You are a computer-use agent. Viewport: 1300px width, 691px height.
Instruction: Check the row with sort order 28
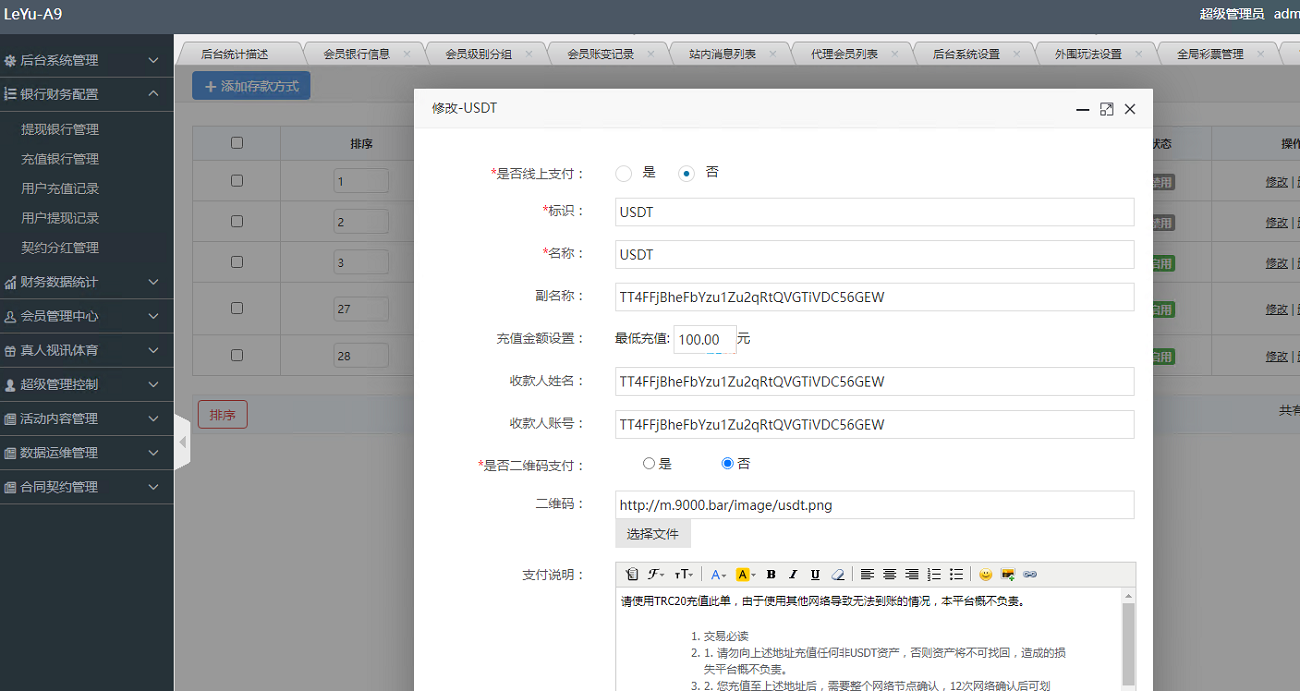pyautogui.click(x=237, y=355)
